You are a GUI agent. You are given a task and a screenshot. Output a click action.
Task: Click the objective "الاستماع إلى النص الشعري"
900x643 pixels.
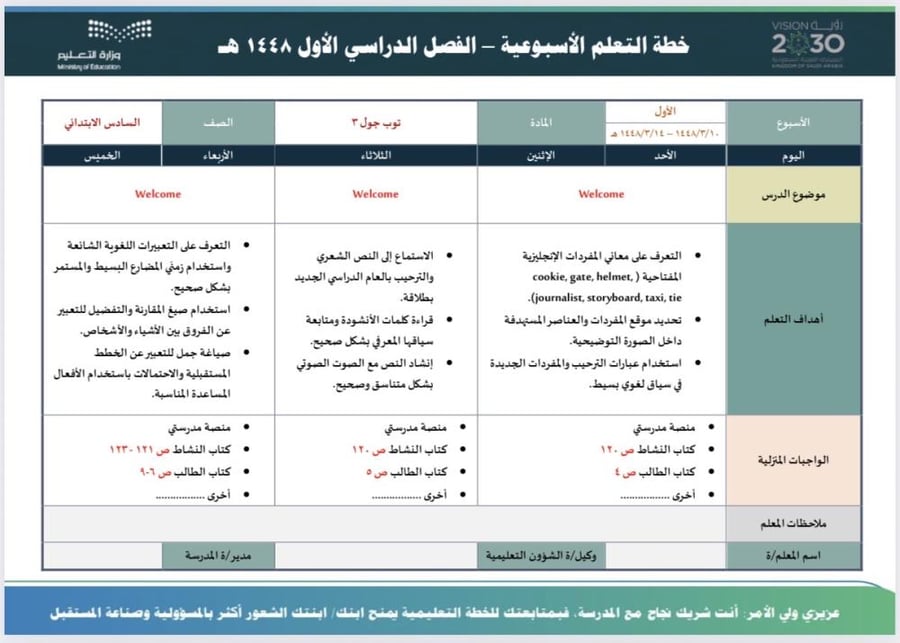375,255
